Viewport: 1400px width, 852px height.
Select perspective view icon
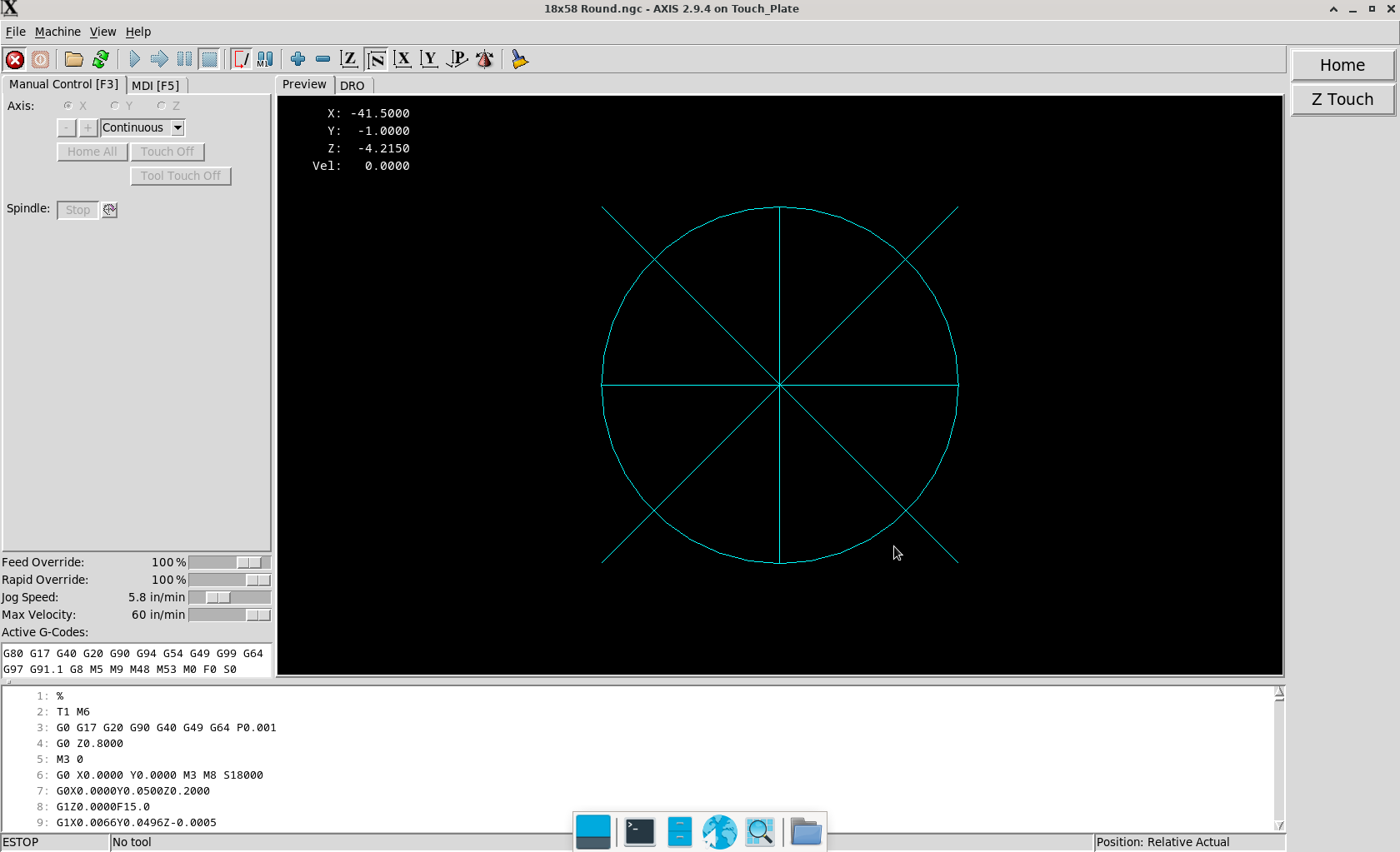tap(457, 59)
